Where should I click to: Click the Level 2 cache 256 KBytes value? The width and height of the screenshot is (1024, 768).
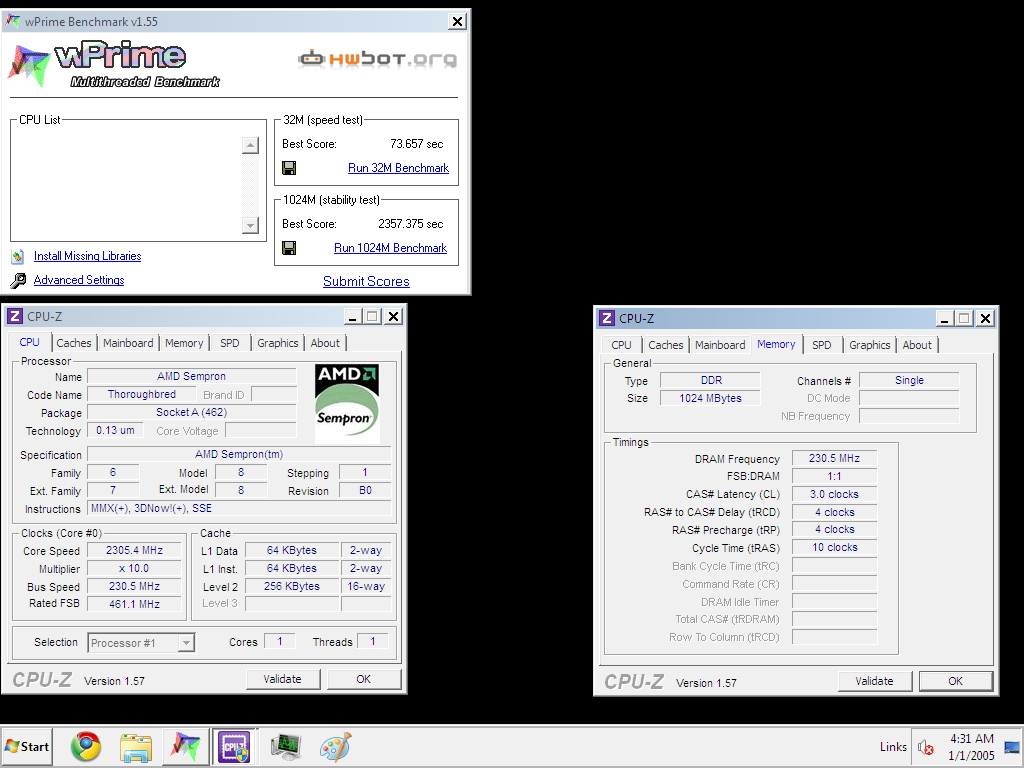(292, 586)
